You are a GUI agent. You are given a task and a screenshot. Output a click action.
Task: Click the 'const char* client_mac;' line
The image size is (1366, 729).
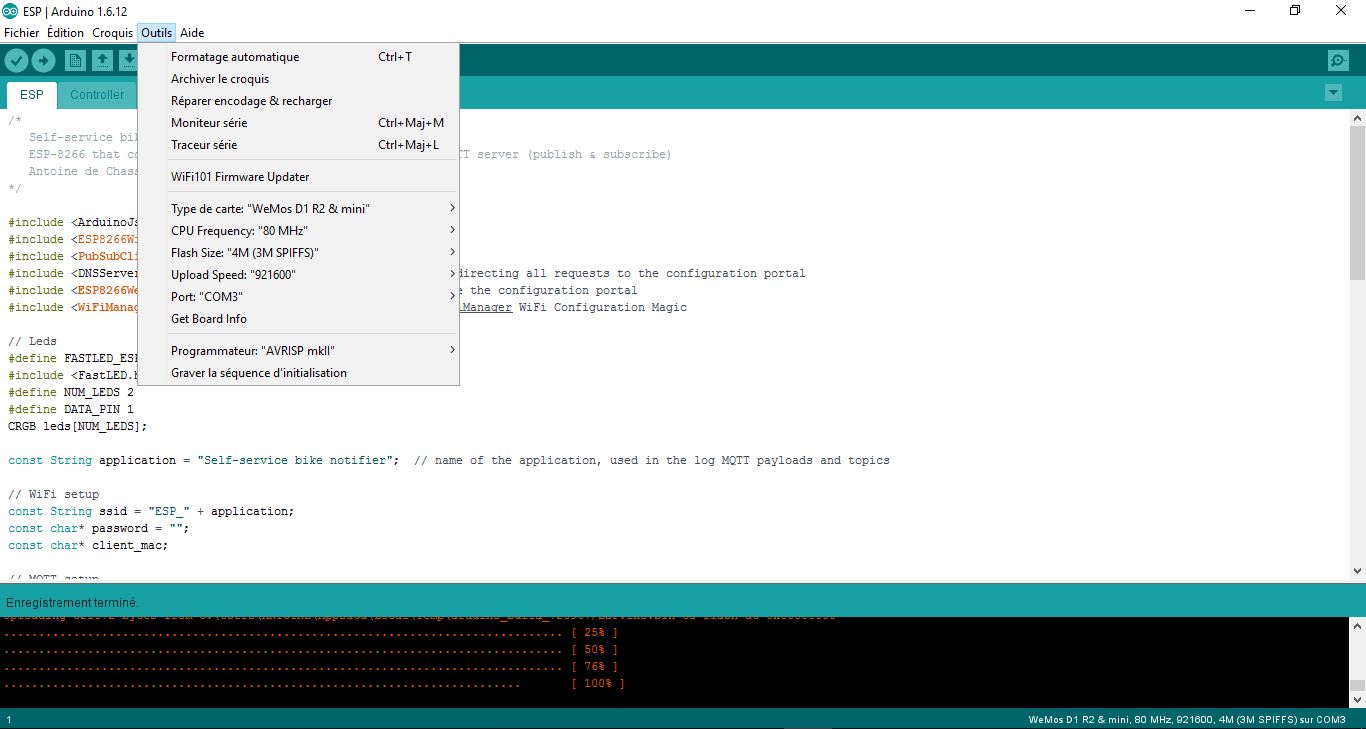88,546
